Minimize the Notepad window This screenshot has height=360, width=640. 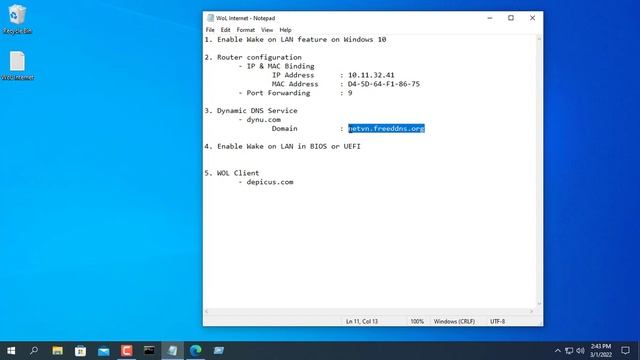(490, 18)
